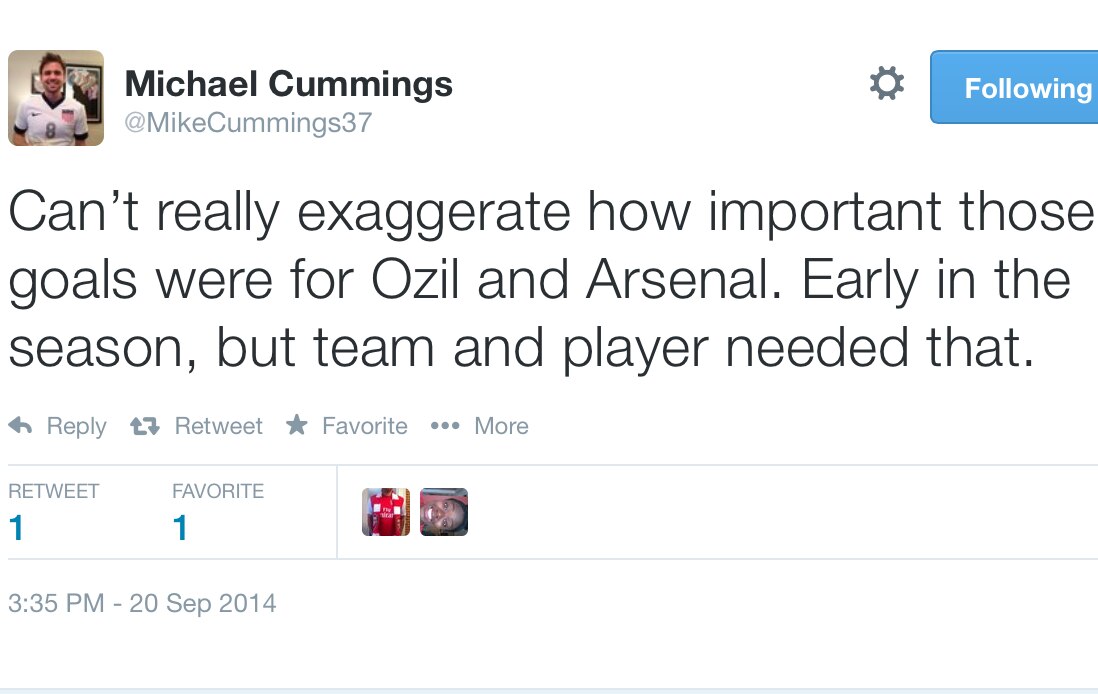Open the red Arsenal shirt user avatar
This screenshot has width=1098, height=694.
[x=386, y=512]
